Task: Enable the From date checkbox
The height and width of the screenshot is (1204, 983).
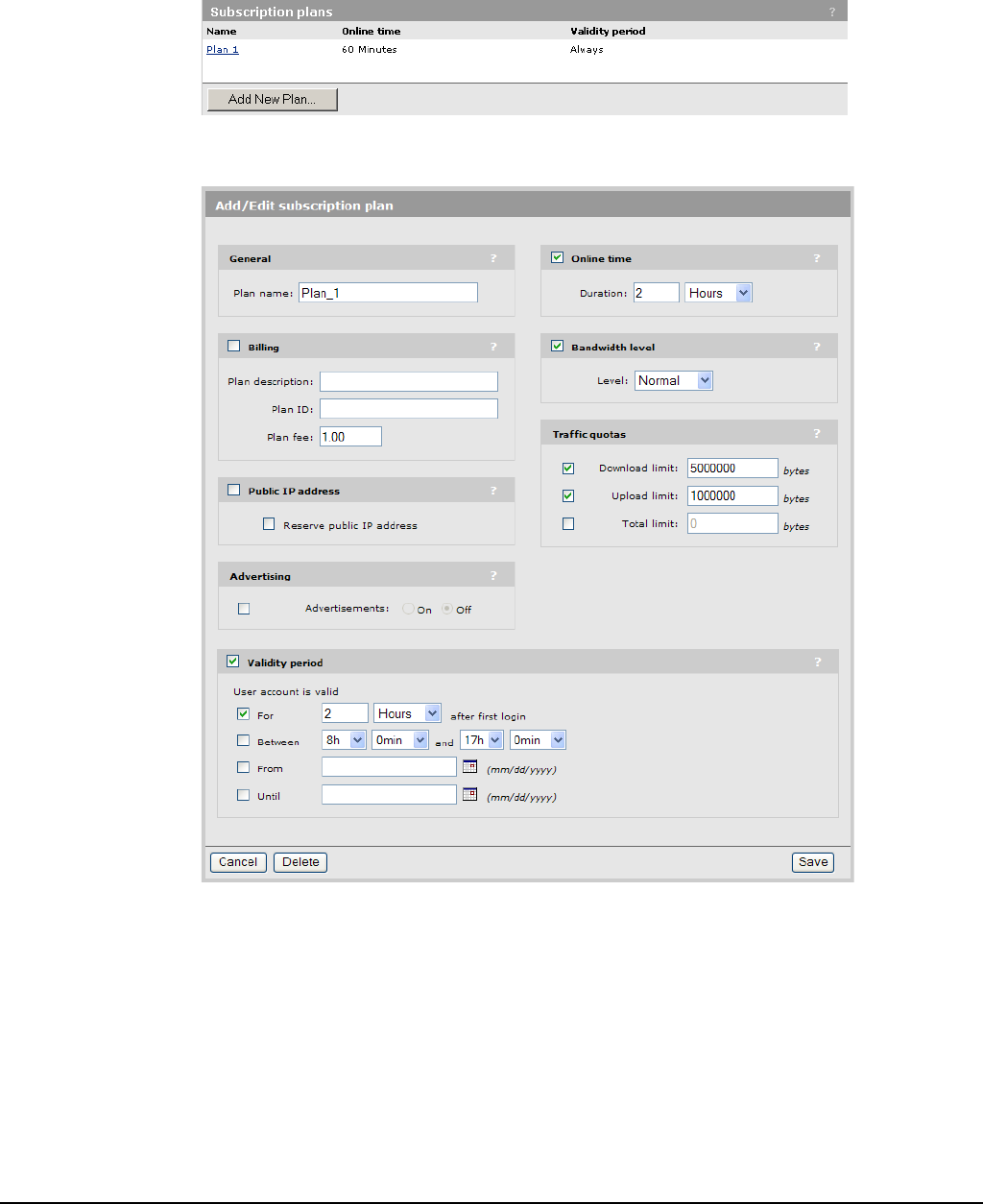Action: 243,768
